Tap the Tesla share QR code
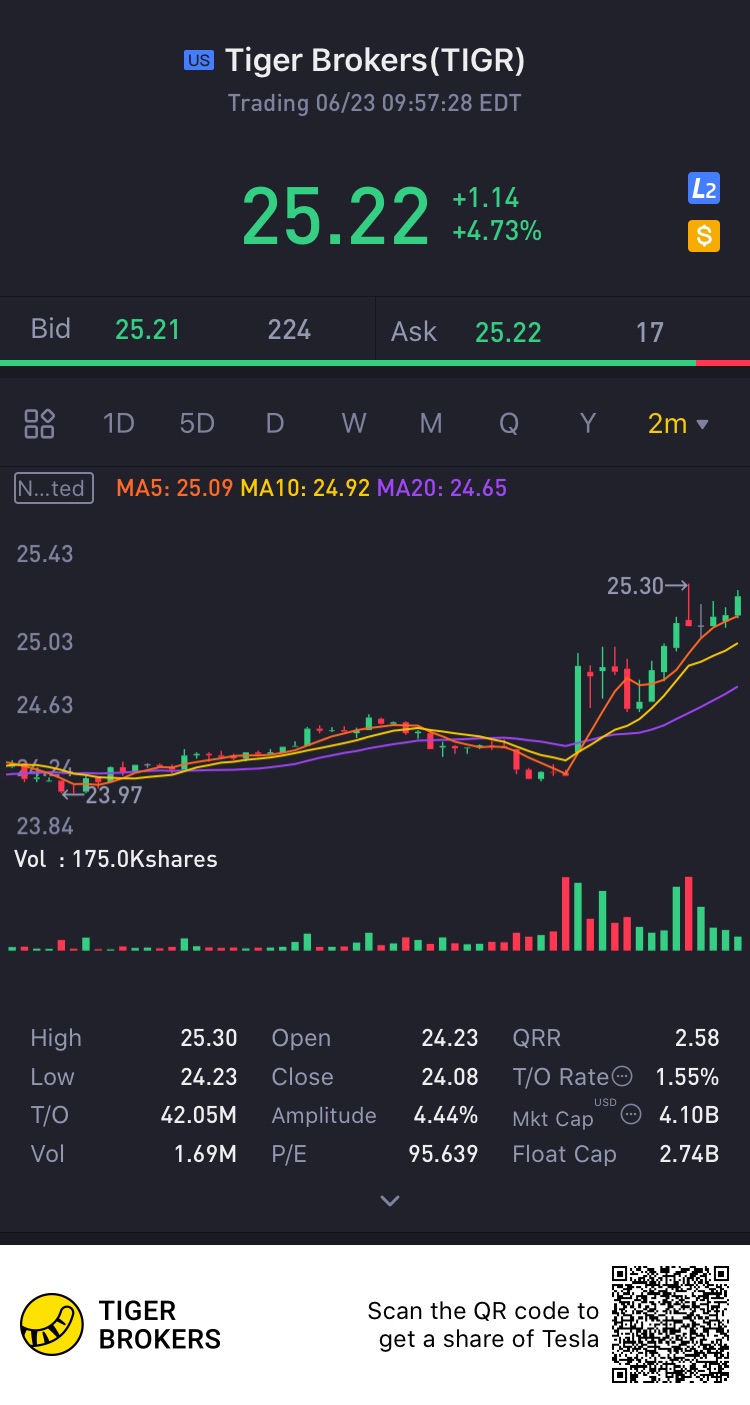Viewport: 750px width, 1405px height. [x=671, y=1324]
